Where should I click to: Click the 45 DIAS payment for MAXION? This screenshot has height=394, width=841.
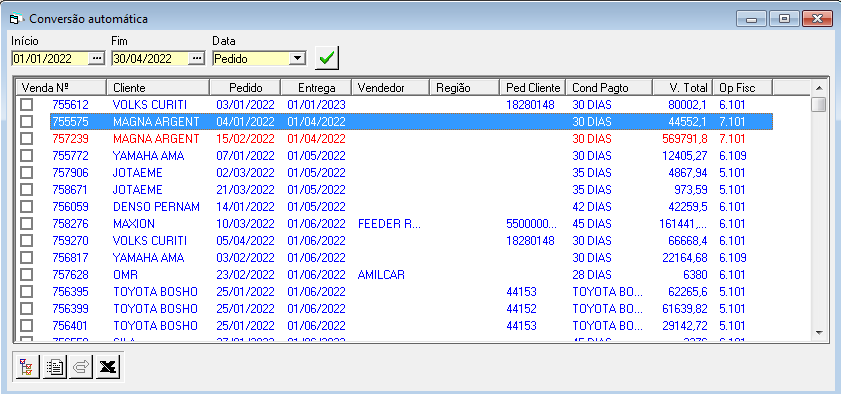tap(592, 224)
